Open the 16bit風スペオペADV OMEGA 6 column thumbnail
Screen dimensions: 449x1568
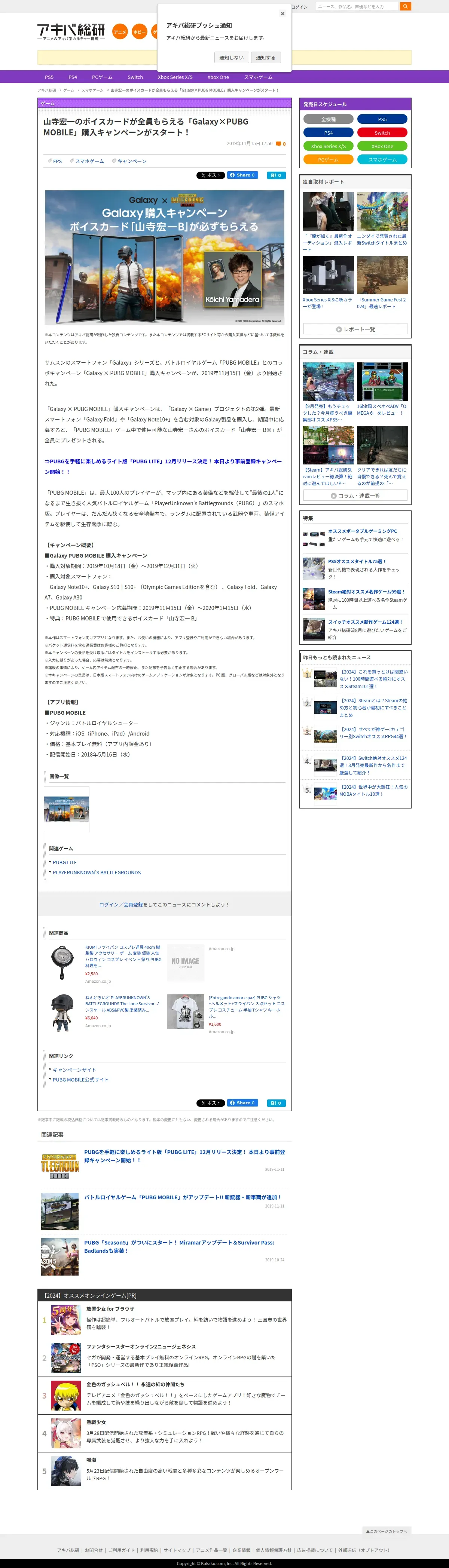pos(383,382)
